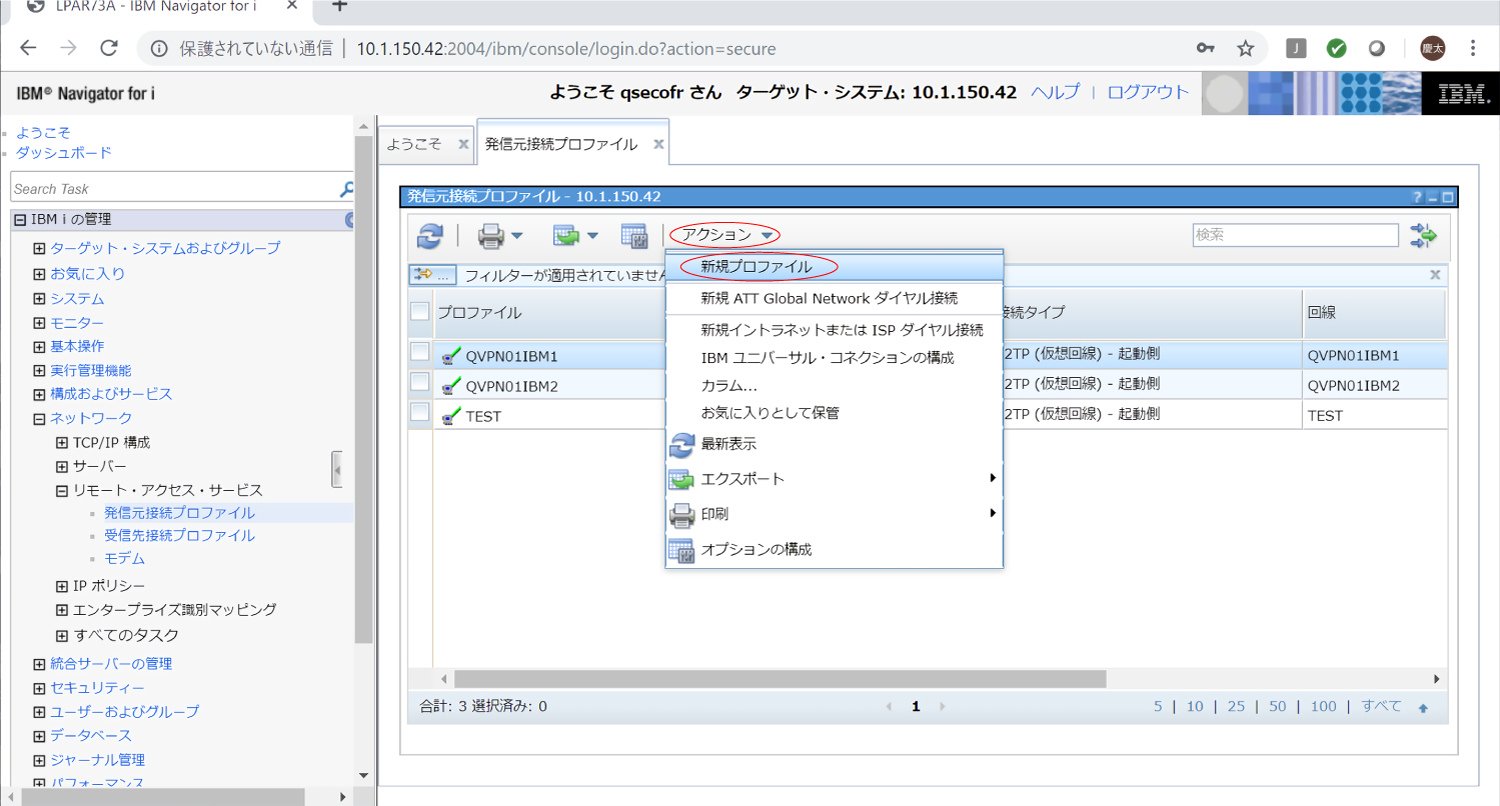Check the TEST row checkbox
The width and height of the screenshot is (1500, 806).
point(420,412)
